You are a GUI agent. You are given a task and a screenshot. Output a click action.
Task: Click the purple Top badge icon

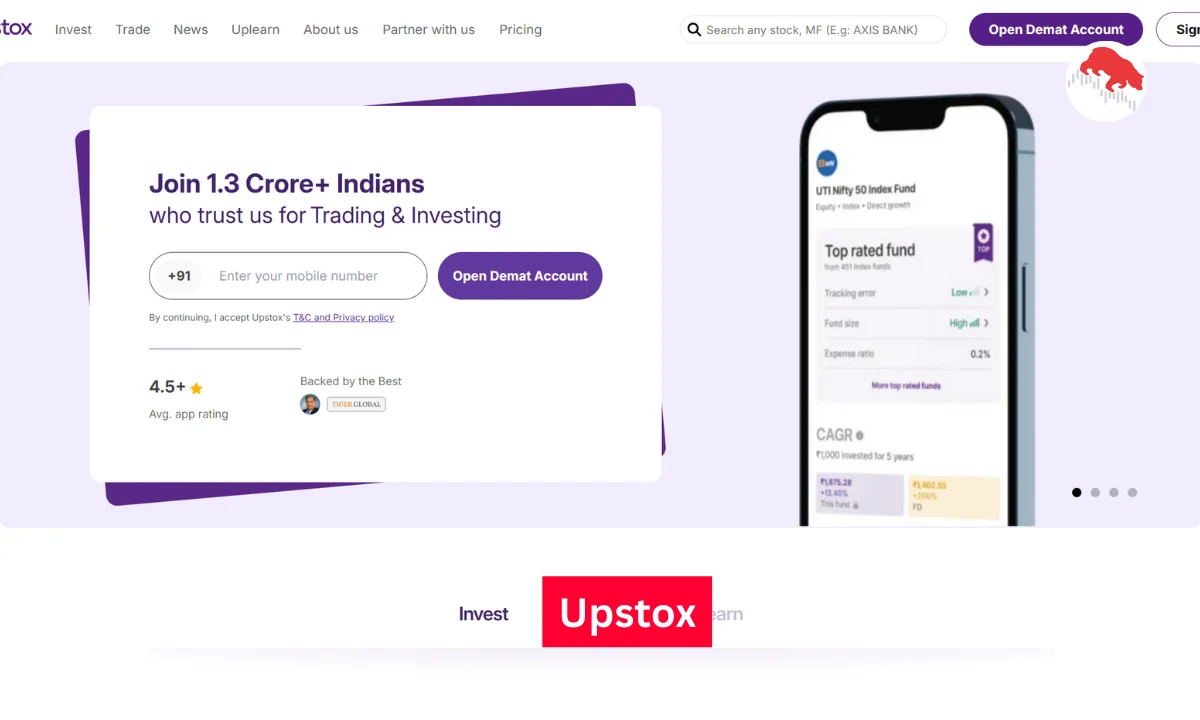point(983,242)
